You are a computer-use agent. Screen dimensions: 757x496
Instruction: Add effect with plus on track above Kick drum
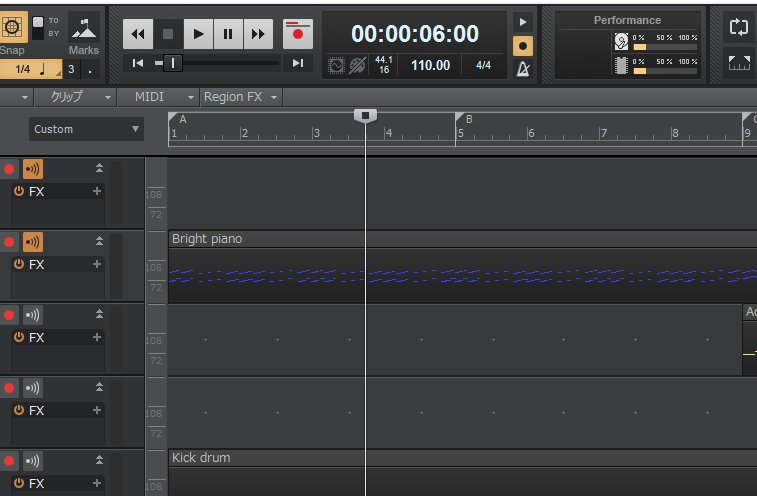tap(97, 410)
